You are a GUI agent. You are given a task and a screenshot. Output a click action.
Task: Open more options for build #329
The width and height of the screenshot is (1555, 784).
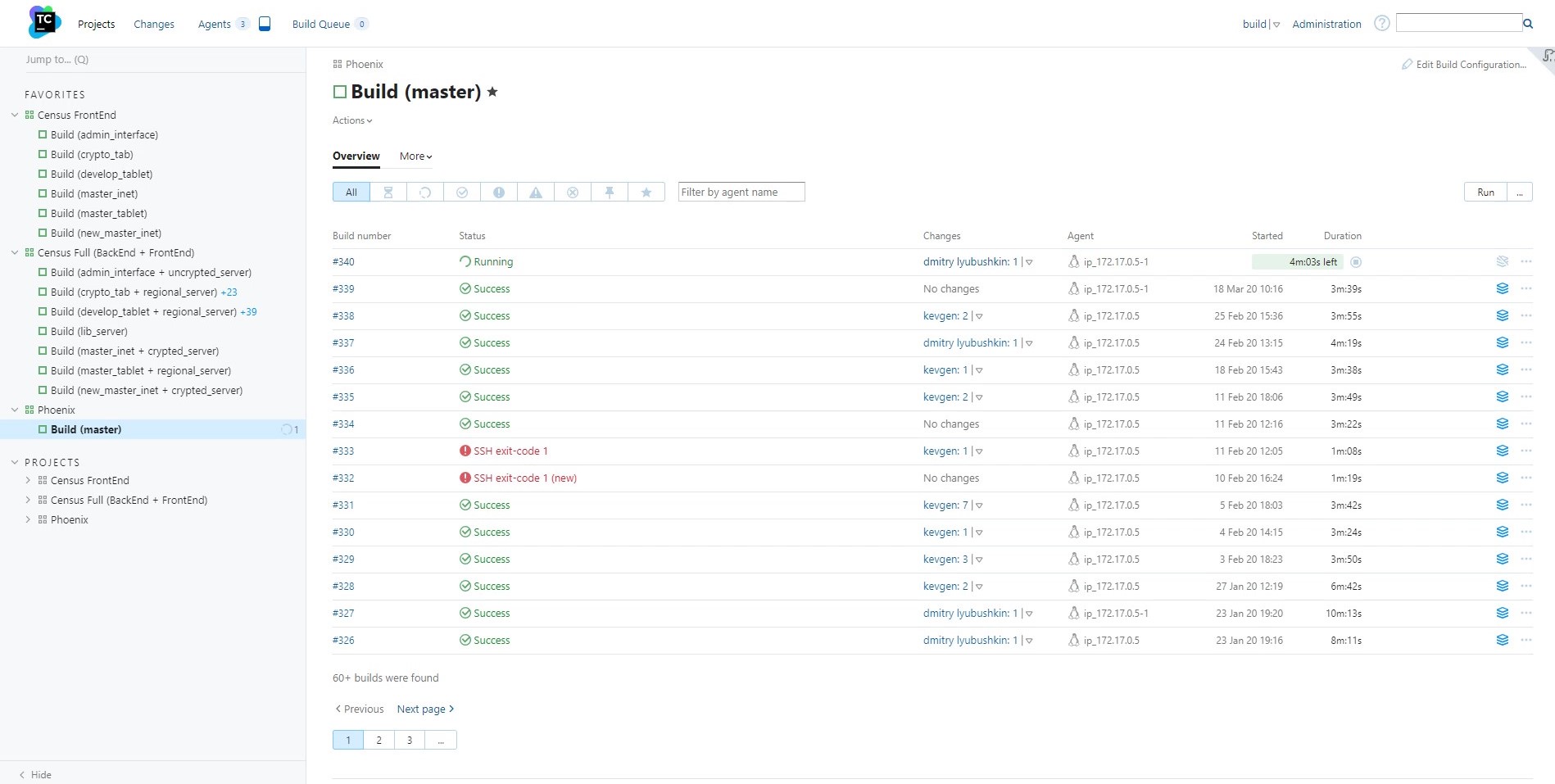click(1526, 559)
